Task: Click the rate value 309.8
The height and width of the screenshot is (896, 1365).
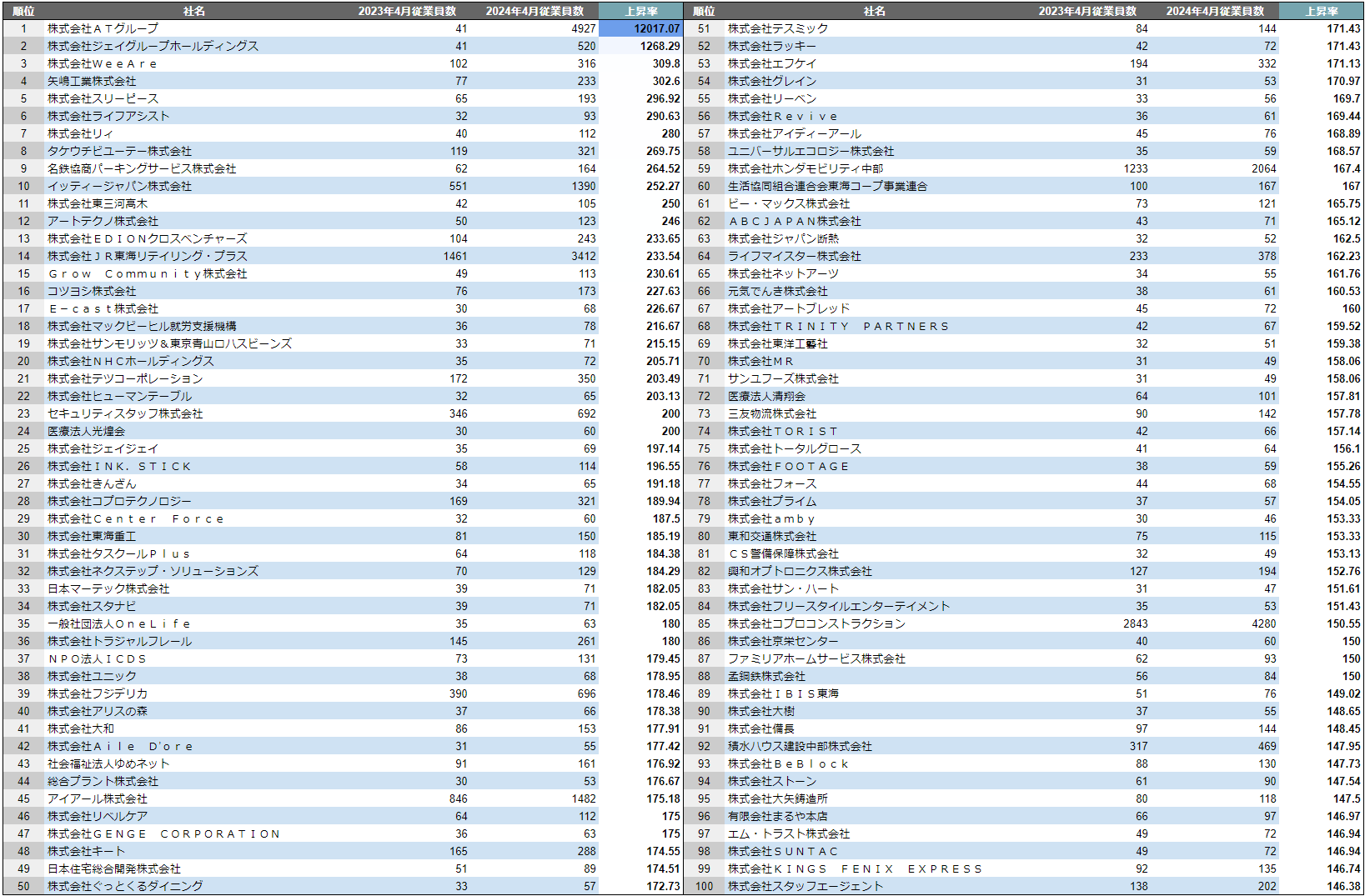Action: pyautogui.click(x=666, y=63)
